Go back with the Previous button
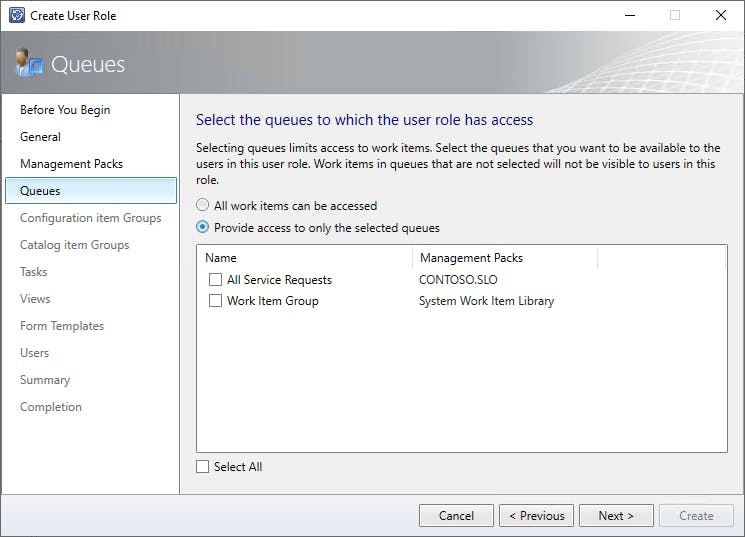The height and width of the screenshot is (537, 745). coord(536,516)
